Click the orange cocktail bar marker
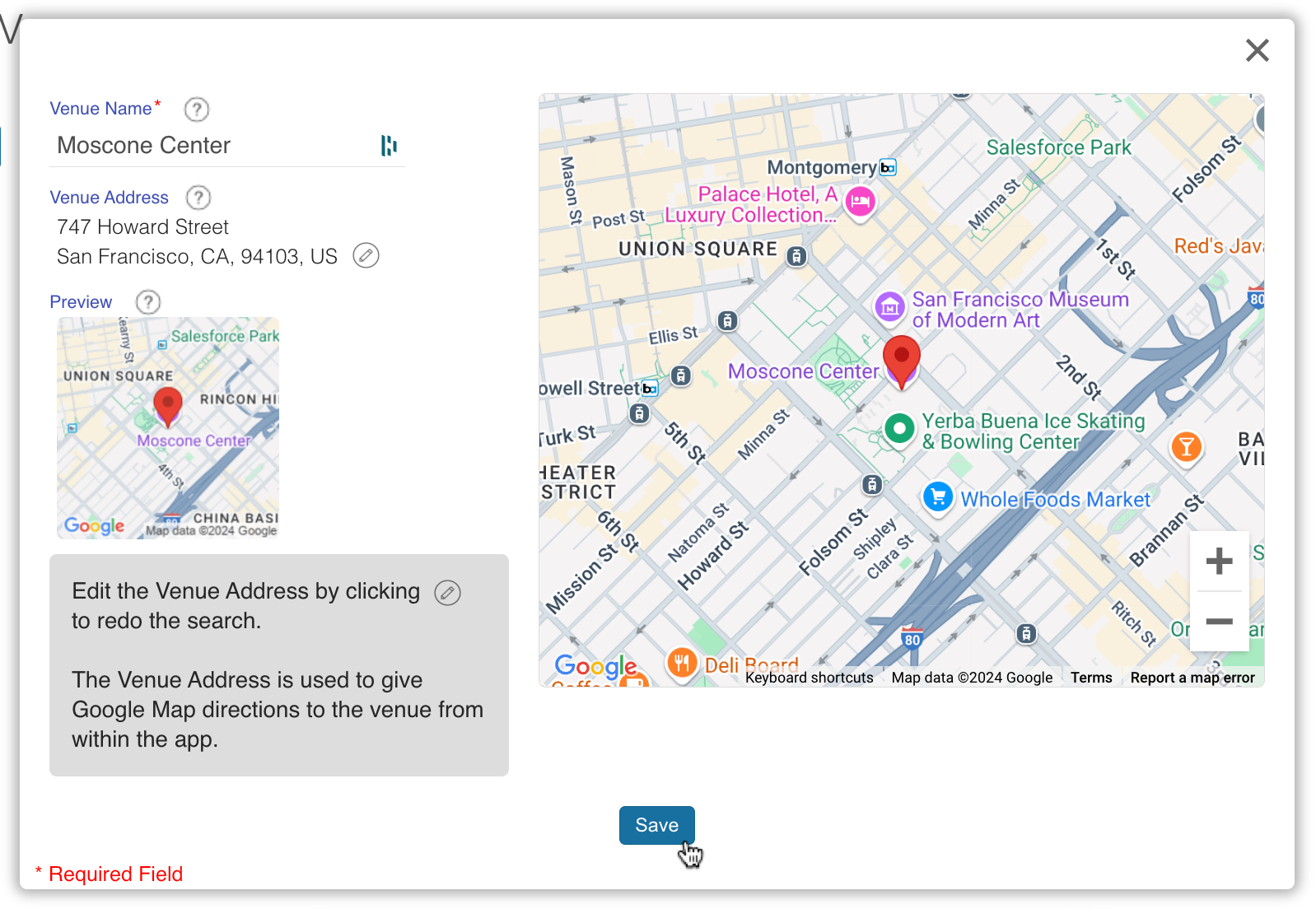 point(1186,447)
